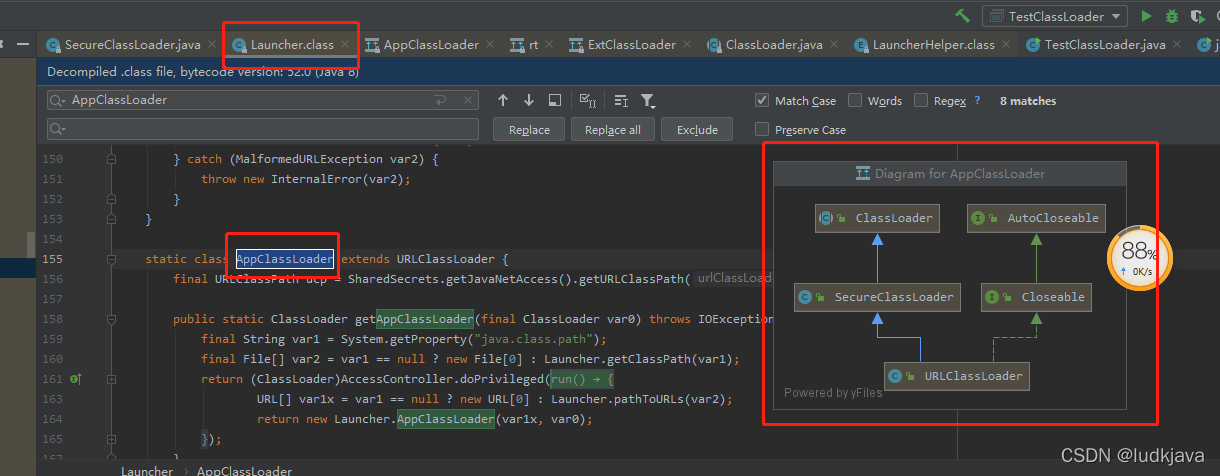
Task: Click the 88% network speed floating widget
Action: [1138, 259]
